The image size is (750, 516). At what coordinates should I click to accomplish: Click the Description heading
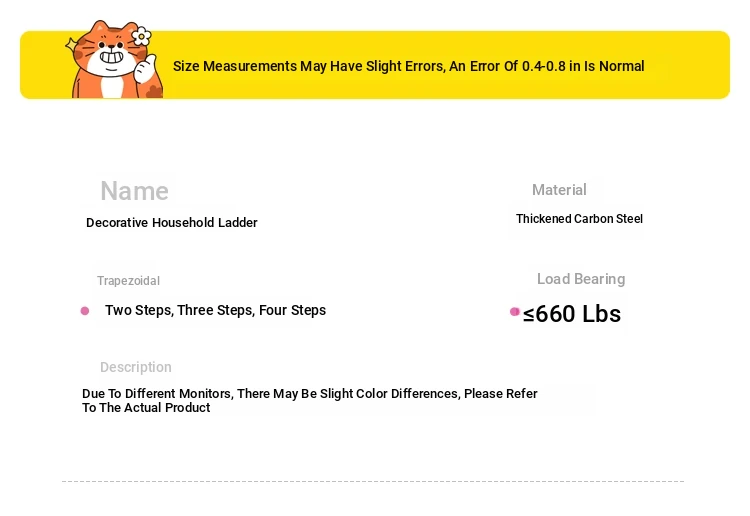click(136, 367)
